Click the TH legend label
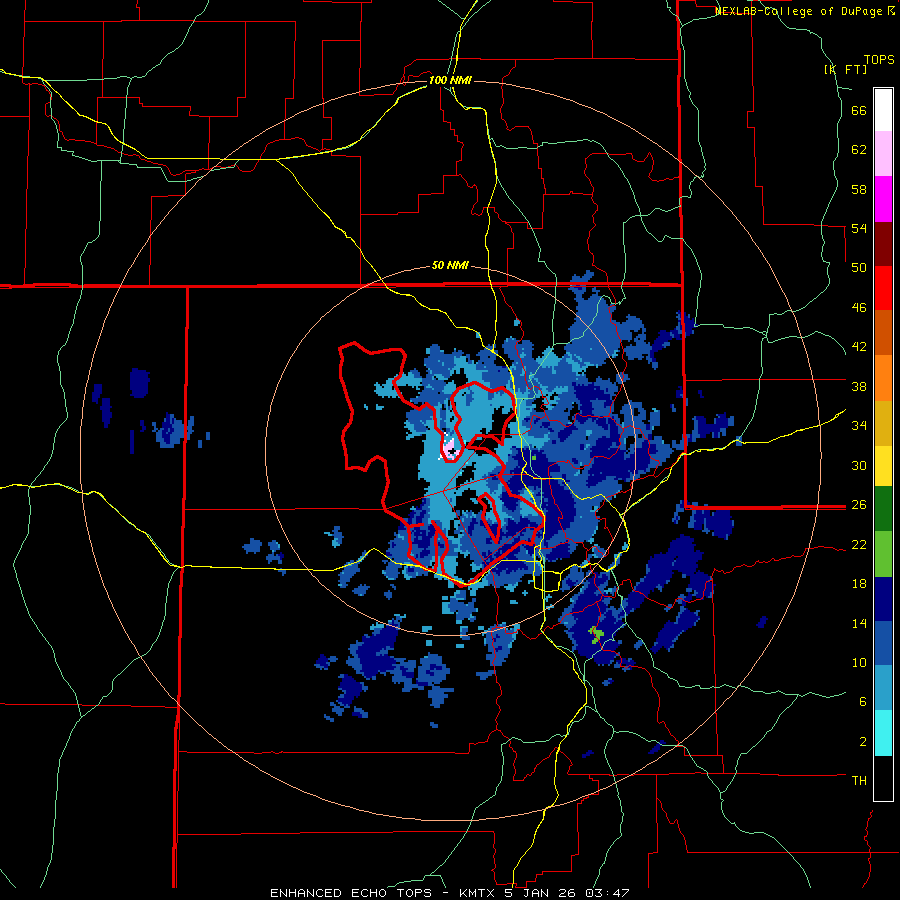Viewport: 900px width, 900px height. pyautogui.click(x=859, y=781)
